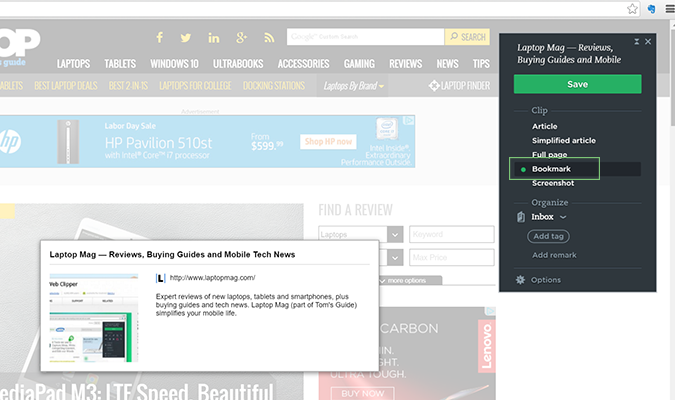Click Shop HP now button in banner
The width and height of the screenshot is (675, 400).
coord(328,142)
